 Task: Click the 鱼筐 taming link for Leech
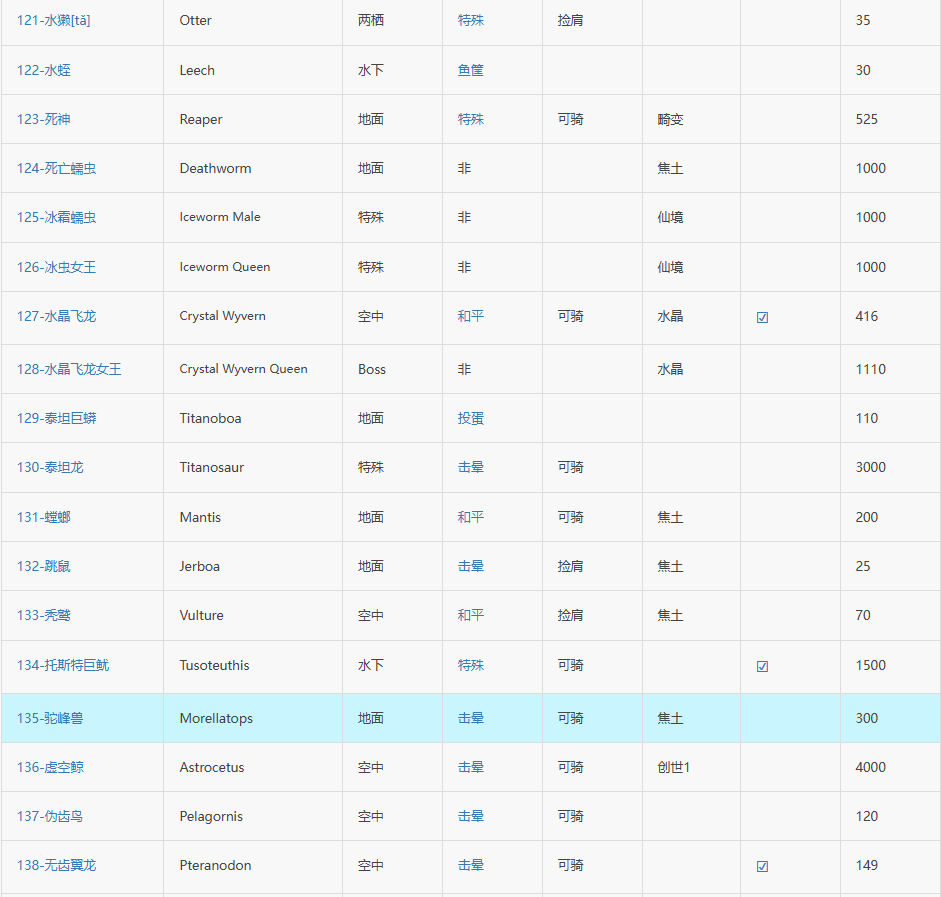(470, 70)
